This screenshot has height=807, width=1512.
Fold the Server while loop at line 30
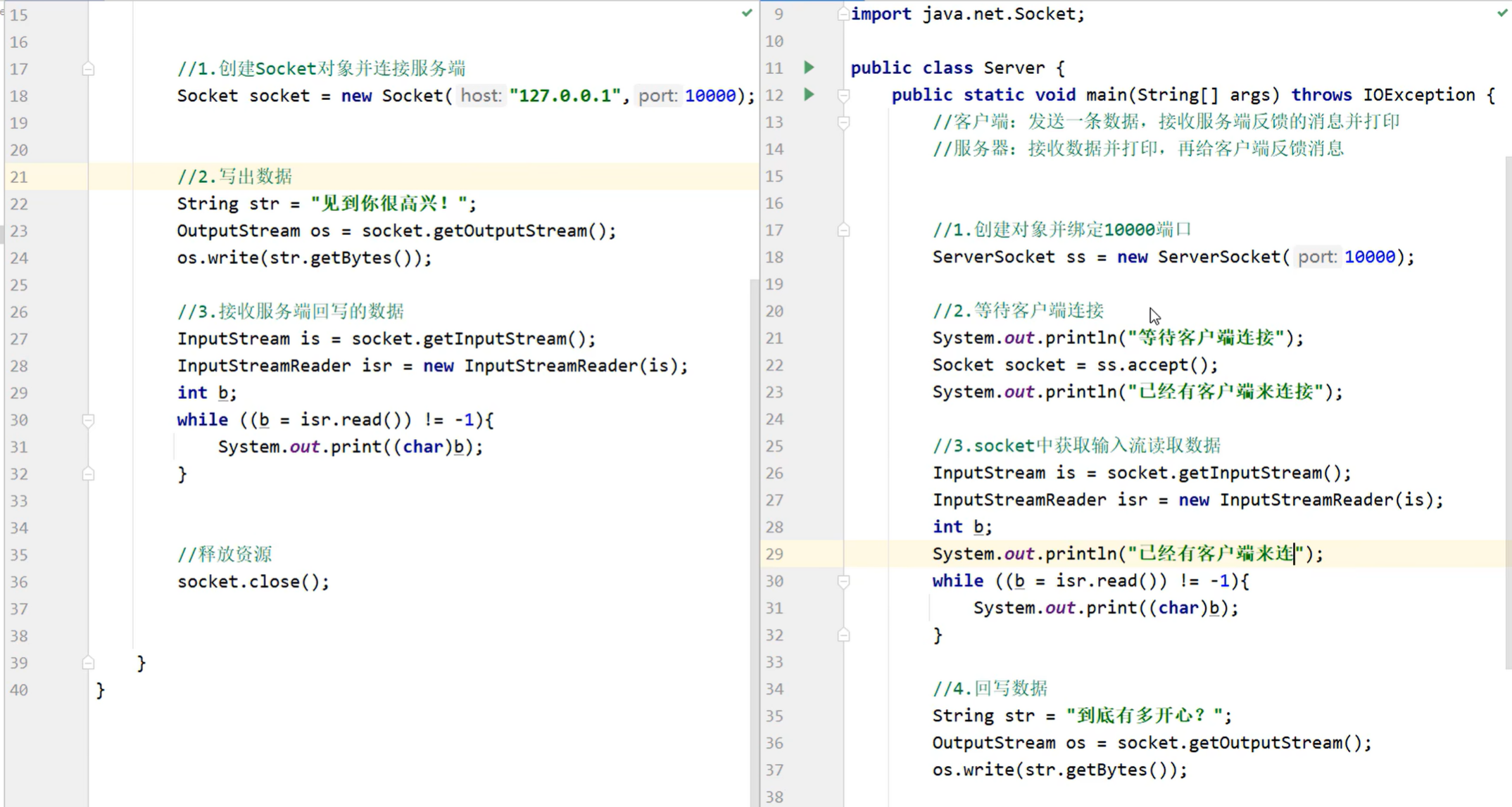[x=843, y=581]
